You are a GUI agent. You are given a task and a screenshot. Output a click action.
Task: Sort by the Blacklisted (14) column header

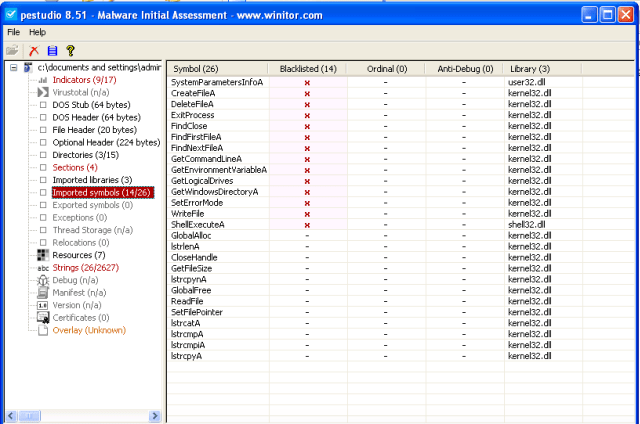[x=308, y=68]
